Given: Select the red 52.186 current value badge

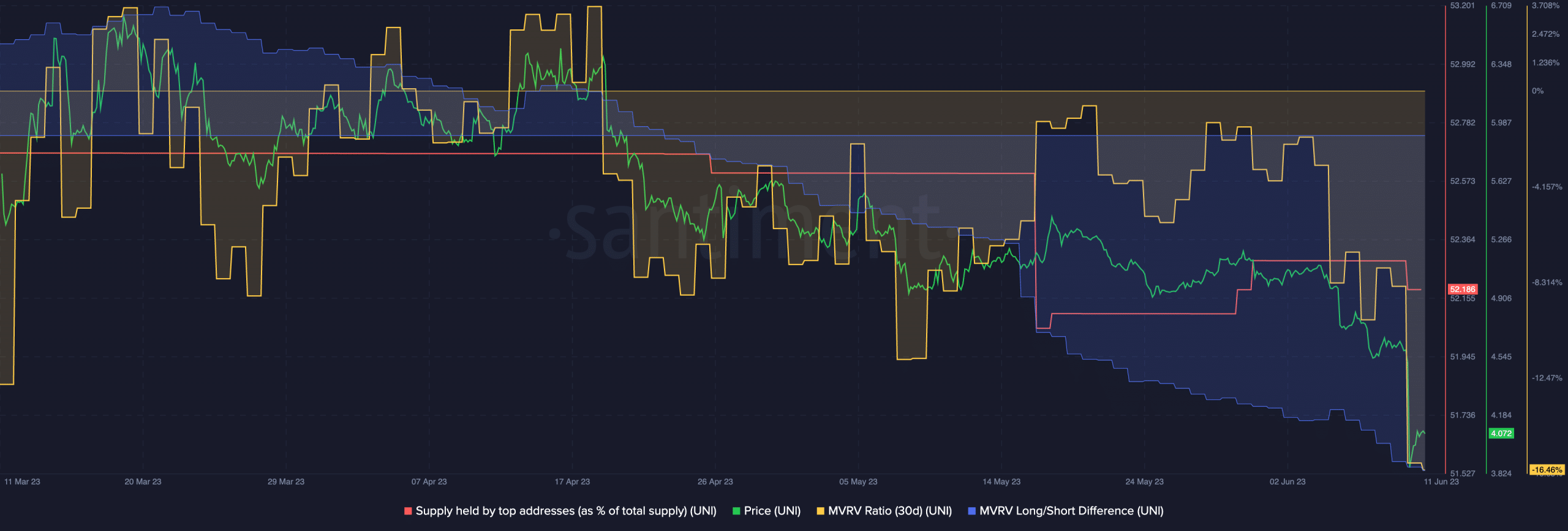Looking at the screenshot, I should click(x=1463, y=289).
